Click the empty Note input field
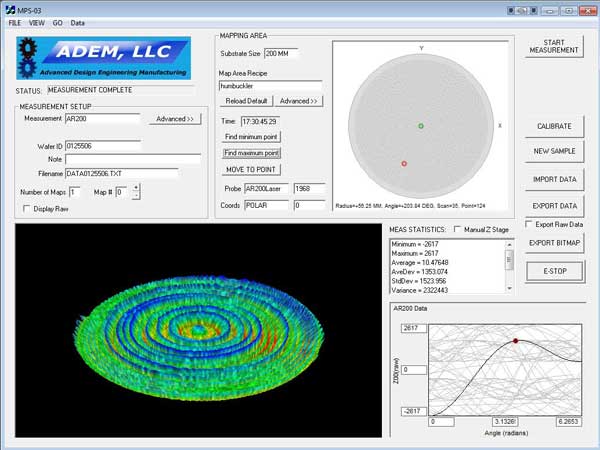Image resolution: width=600 pixels, height=450 pixels. [133, 159]
